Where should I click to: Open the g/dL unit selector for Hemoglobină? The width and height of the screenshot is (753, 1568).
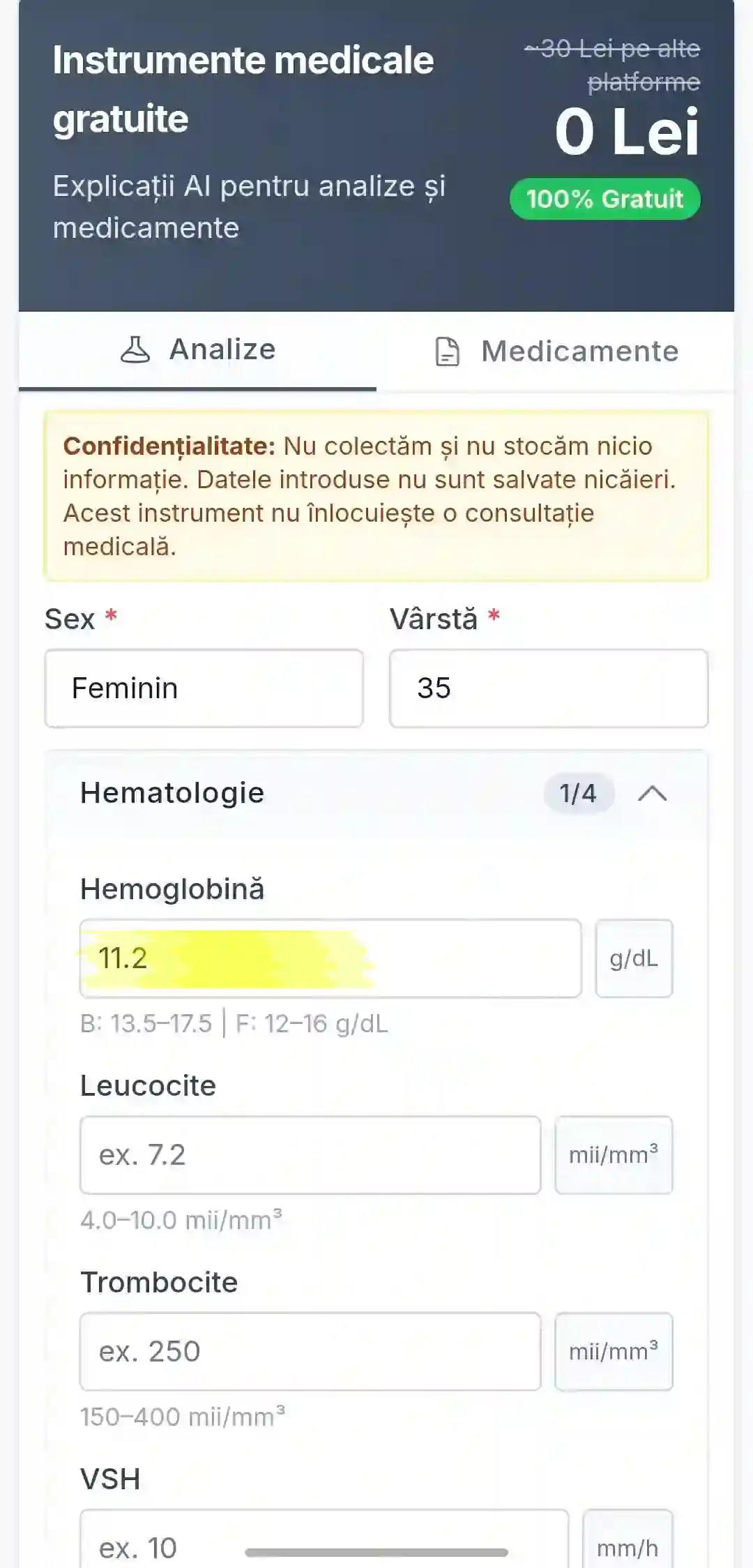coord(633,958)
